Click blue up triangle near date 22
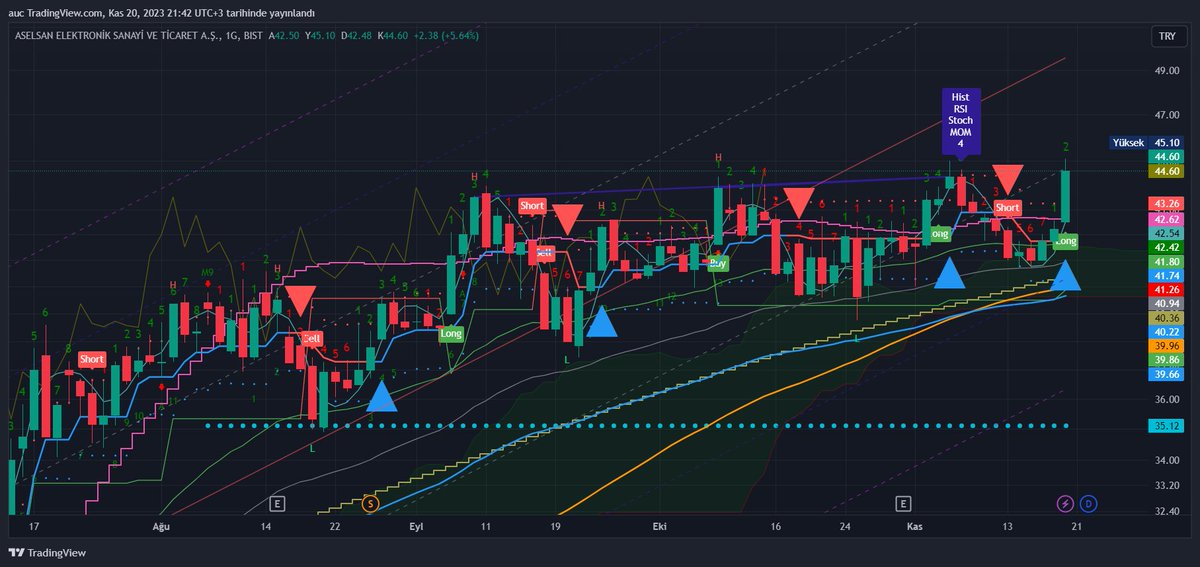The width and height of the screenshot is (1200, 567). click(381, 396)
